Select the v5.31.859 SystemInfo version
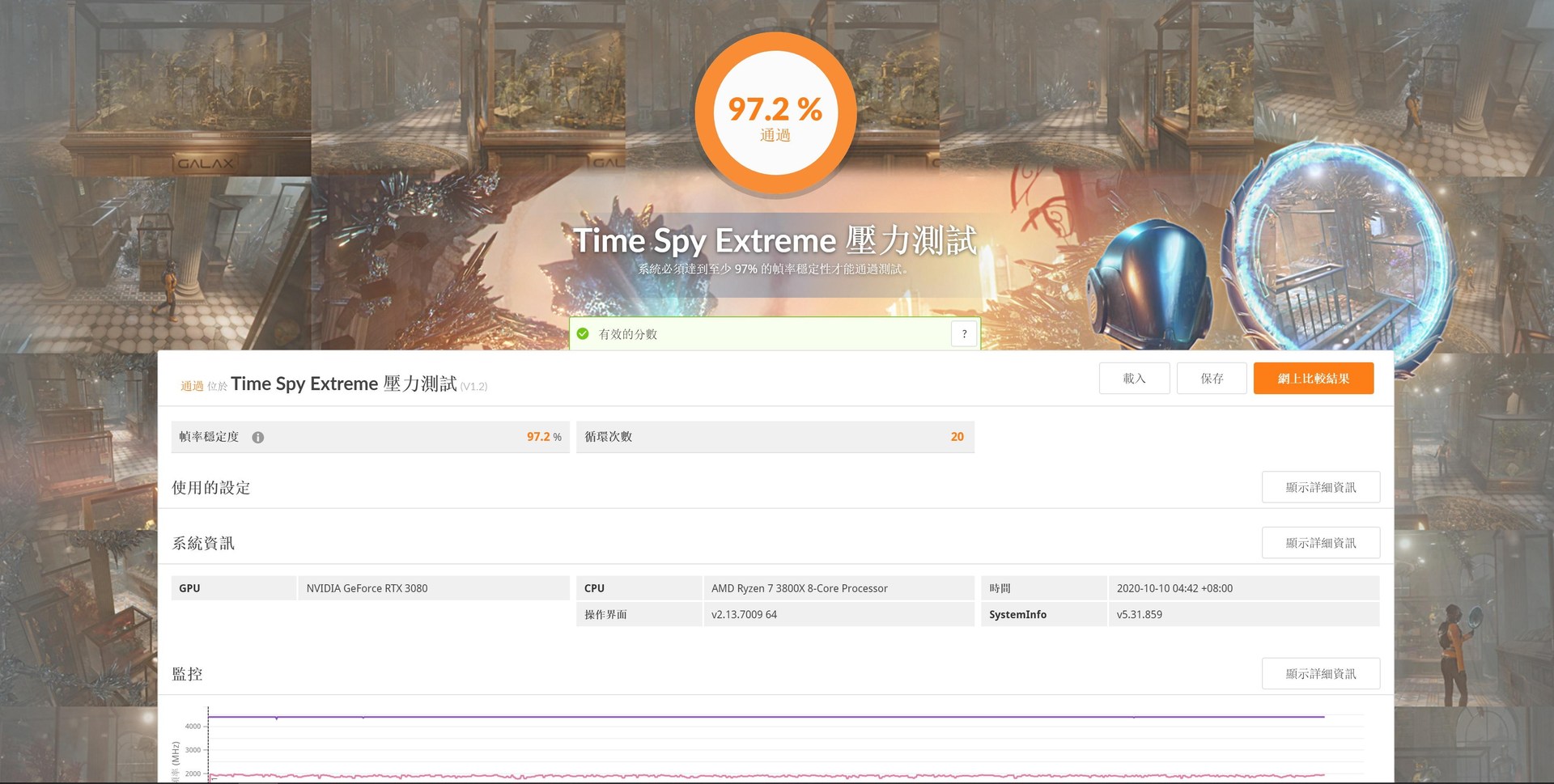 1139,614
